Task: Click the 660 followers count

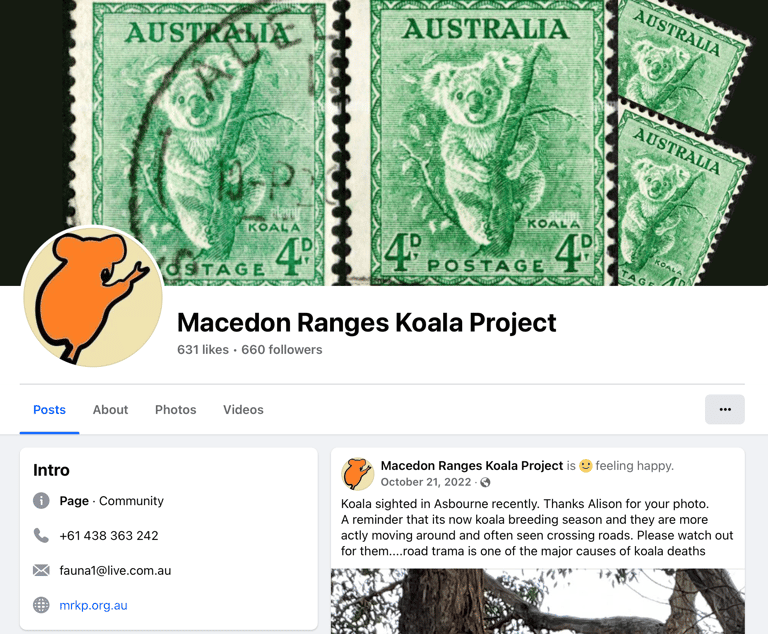Action: (282, 349)
